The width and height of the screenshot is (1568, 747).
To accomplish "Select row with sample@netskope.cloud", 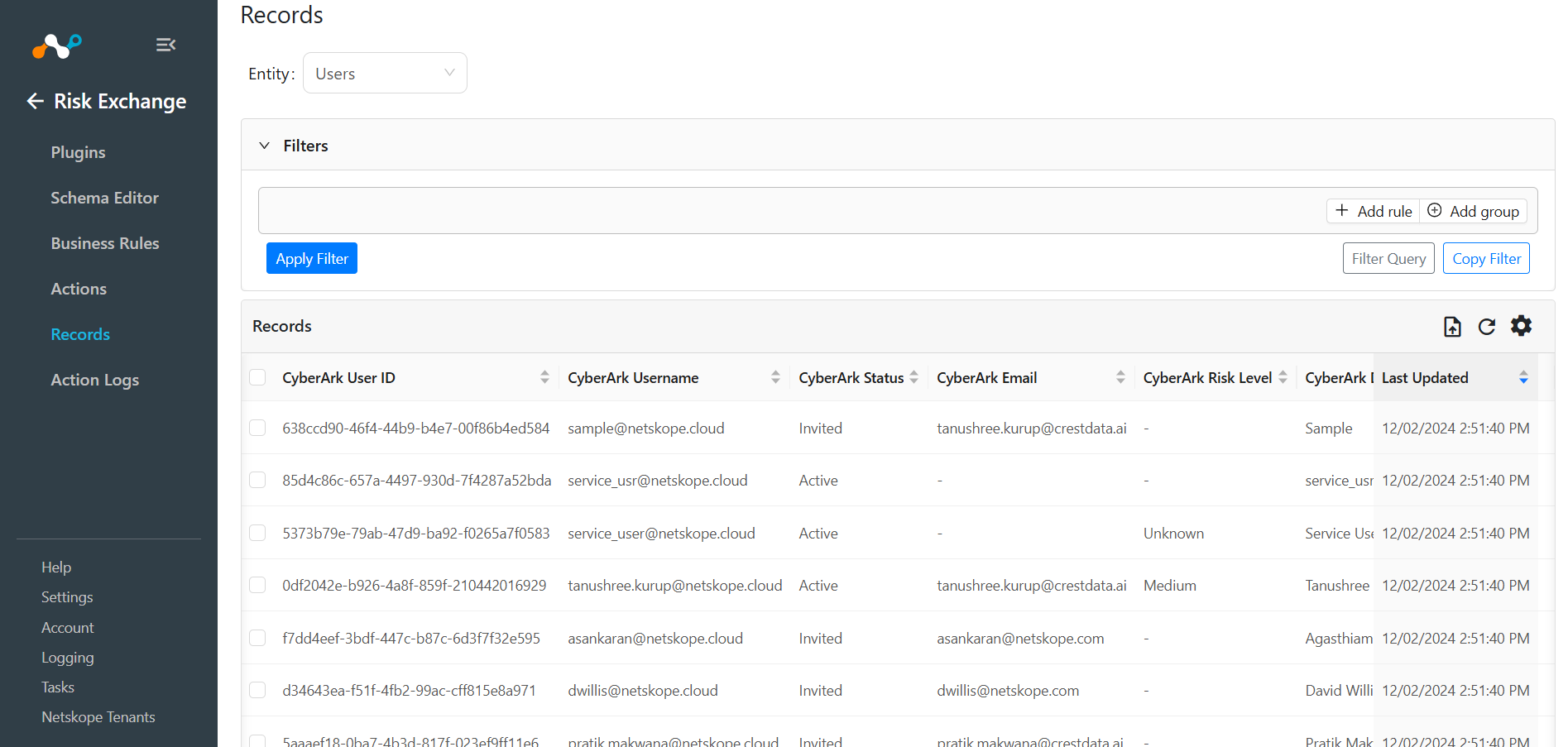I will (x=257, y=428).
